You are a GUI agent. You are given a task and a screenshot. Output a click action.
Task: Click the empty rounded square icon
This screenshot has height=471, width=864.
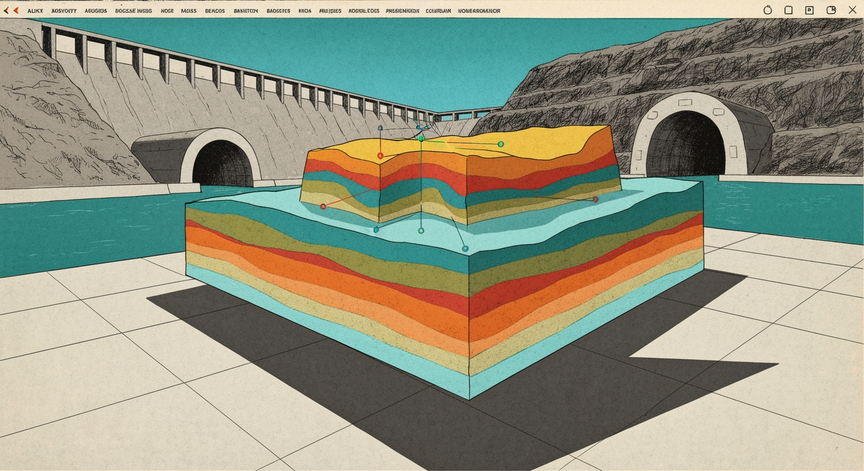(789, 10)
